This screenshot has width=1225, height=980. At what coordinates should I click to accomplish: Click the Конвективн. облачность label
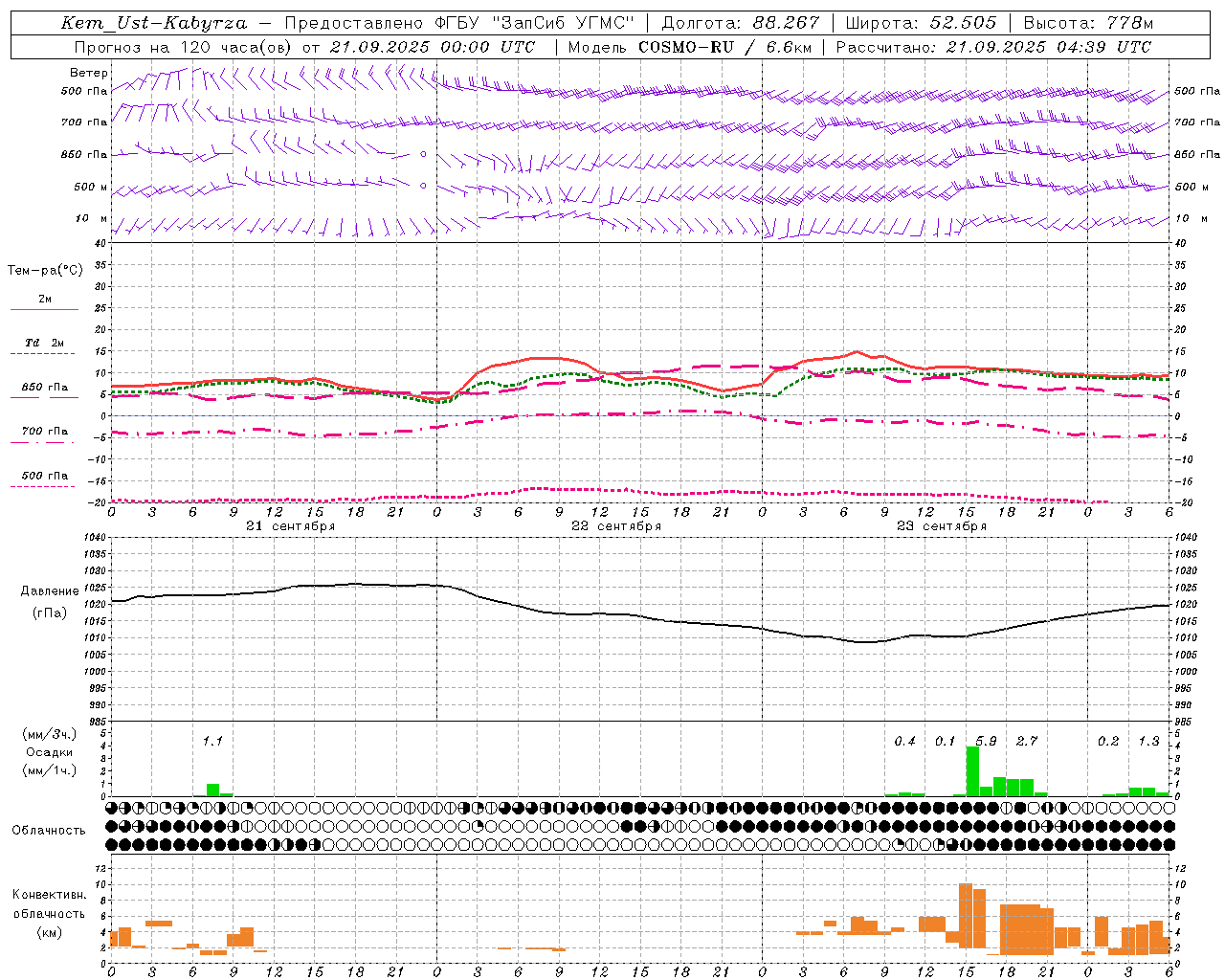[49, 904]
